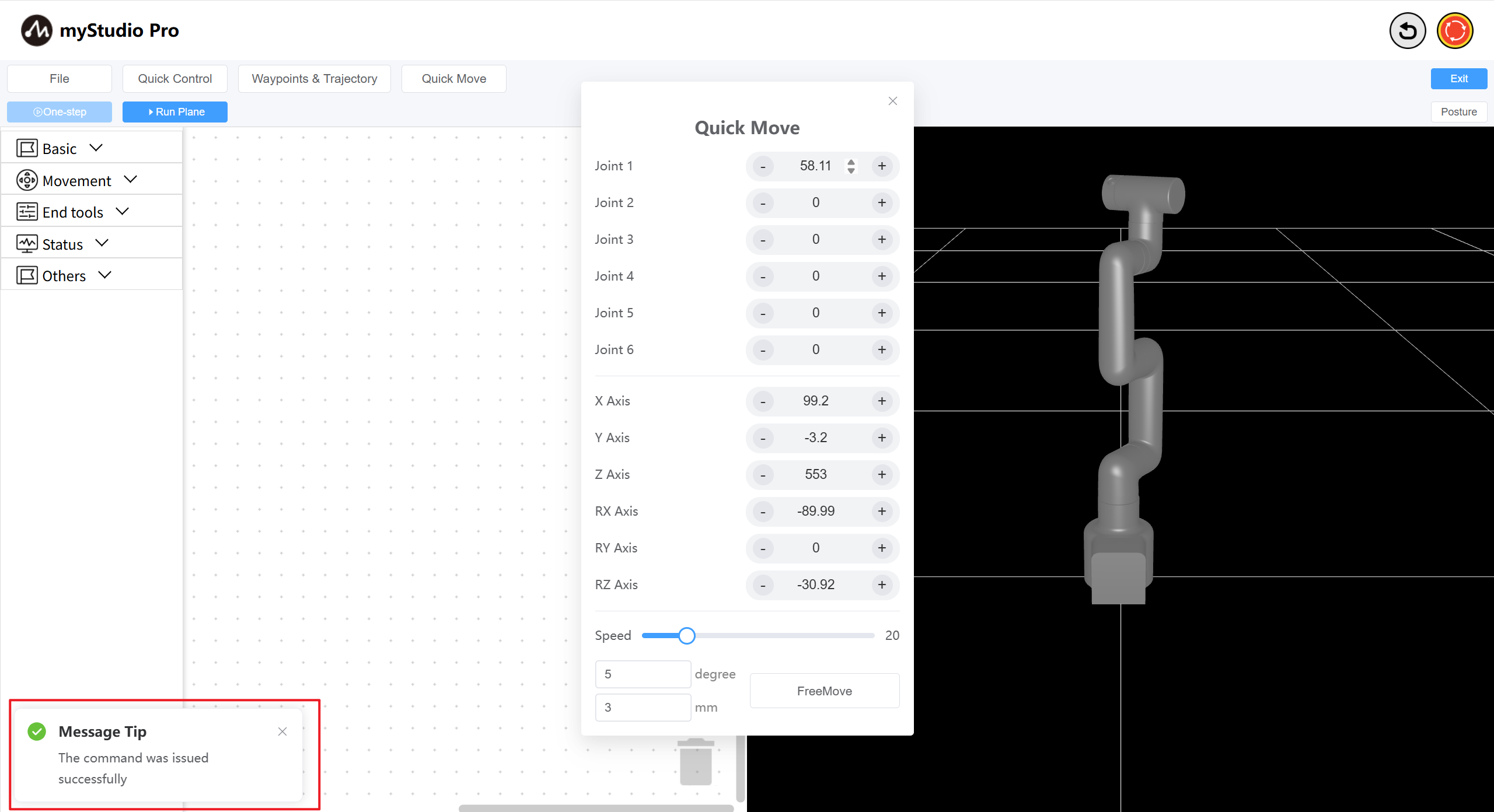
Task: Click the Basic category icon
Action: pyautogui.click(x=27, y=148)
